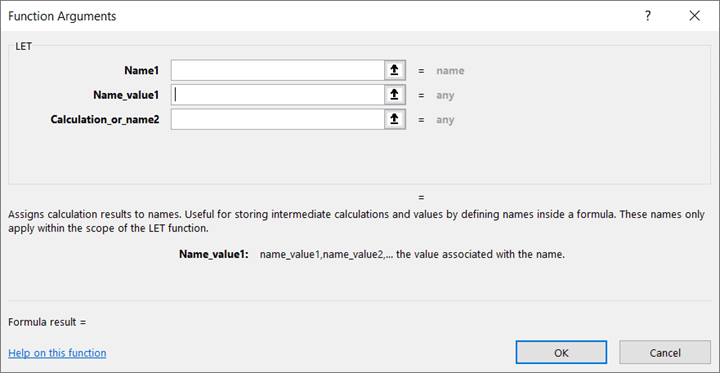Collapse dialog using Name1 range selector icon
This screenshot has width=720, height=373.
click(394, 71)
